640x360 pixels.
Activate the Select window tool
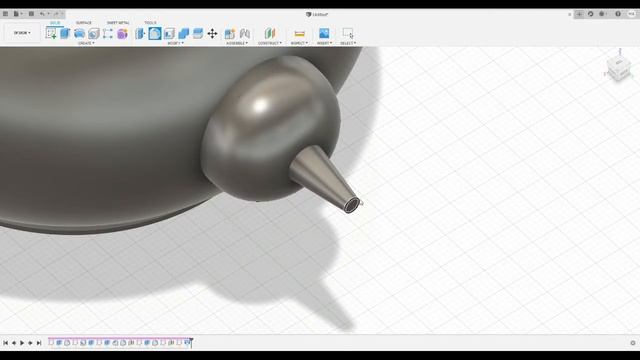tap(348, 33)
